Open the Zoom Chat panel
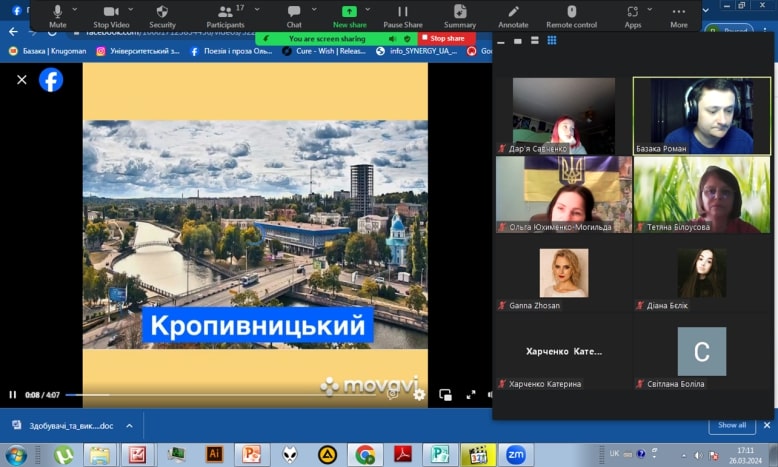The width and height of the screenshot is (778, 467). pos(294,14)
